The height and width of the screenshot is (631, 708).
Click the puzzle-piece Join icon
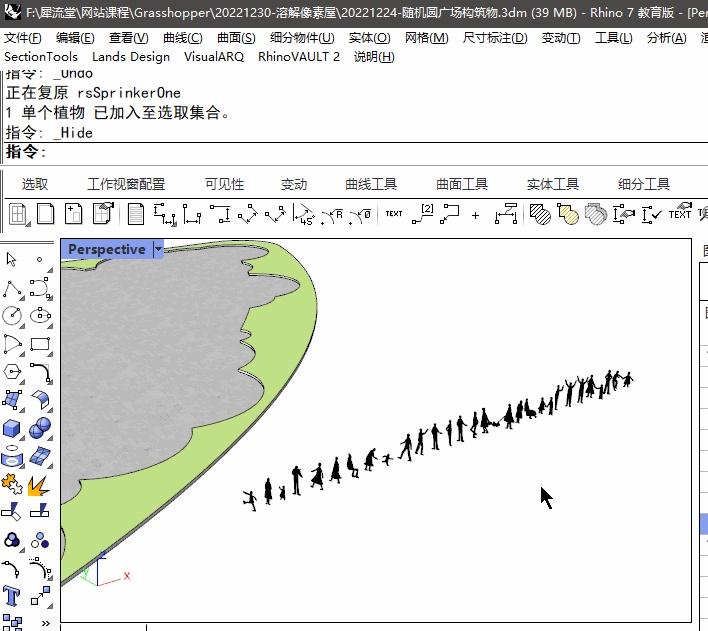(x=12, y=485)
